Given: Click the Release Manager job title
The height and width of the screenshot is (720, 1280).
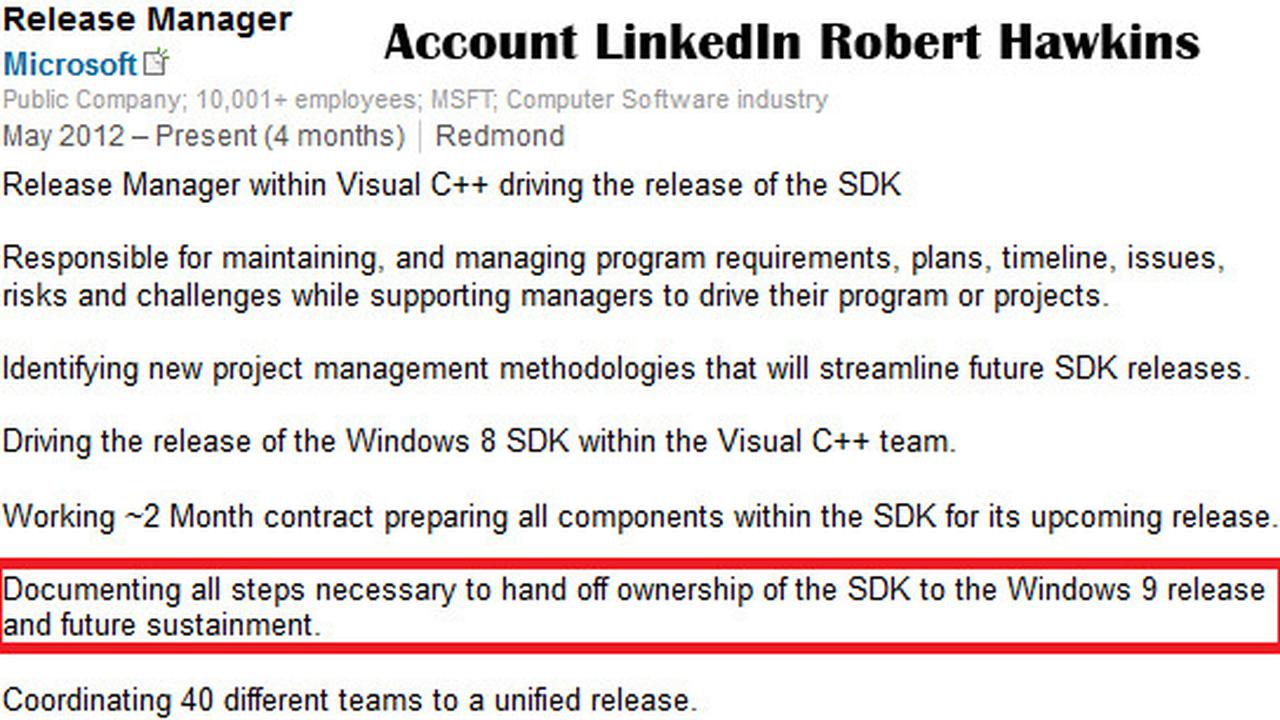Looking at the screenshot, I should (x=148, y=18).
